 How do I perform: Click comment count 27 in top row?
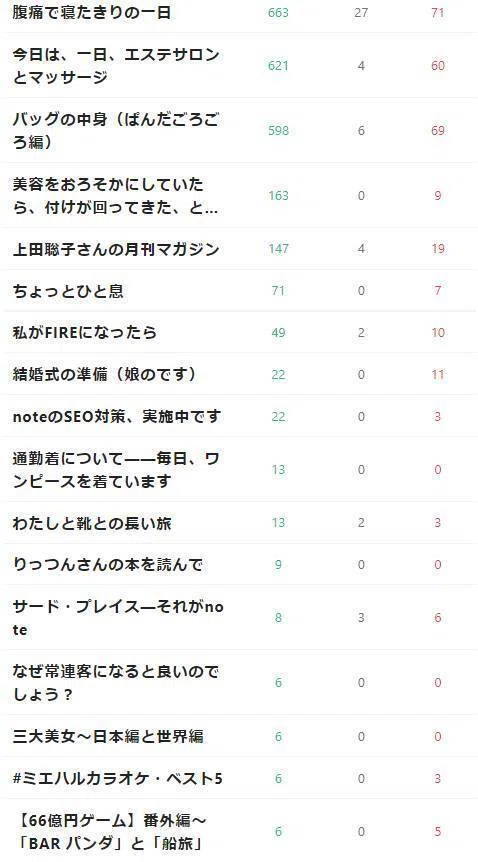(361, 12)
